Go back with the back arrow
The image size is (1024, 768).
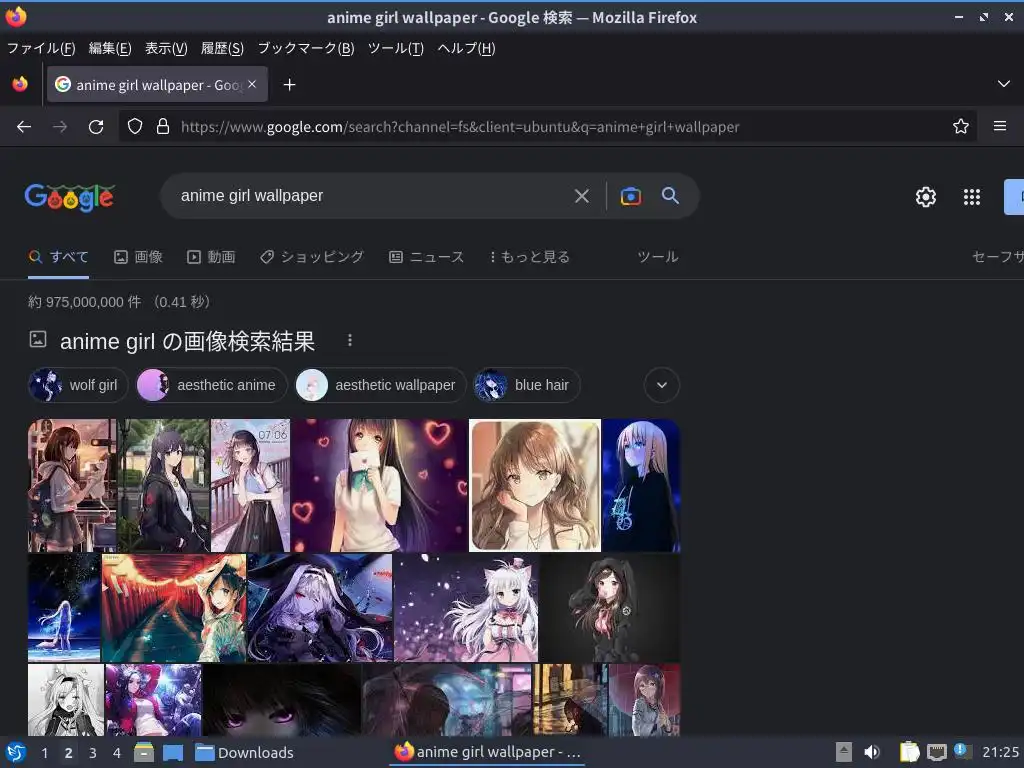[24, 127]
